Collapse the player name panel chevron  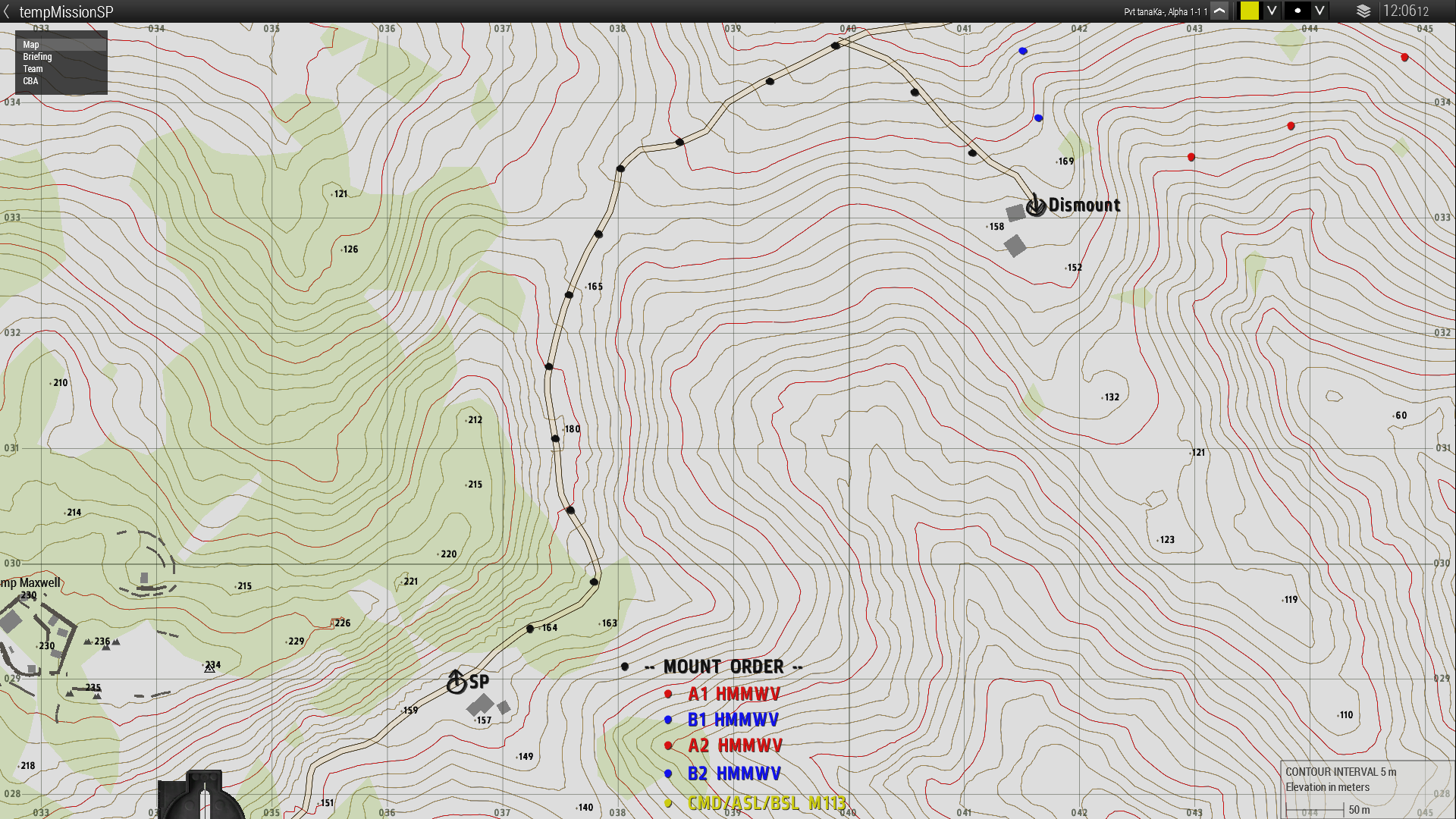click(x=1219, y=11)
